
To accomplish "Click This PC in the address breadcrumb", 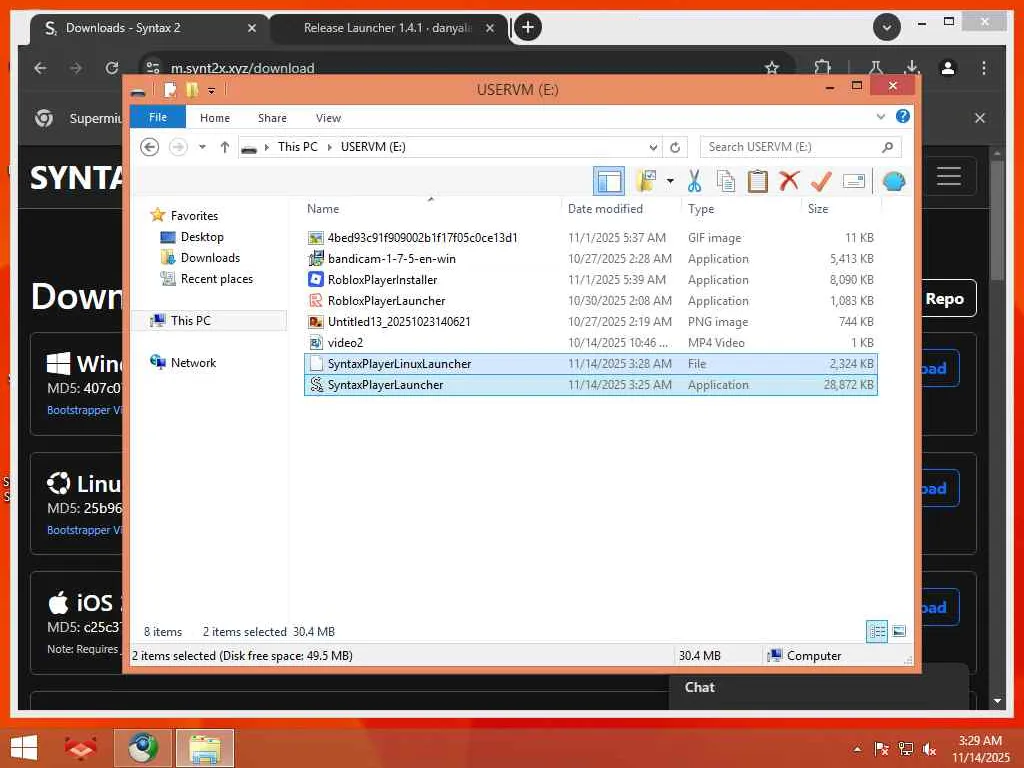I will (297, 147).
